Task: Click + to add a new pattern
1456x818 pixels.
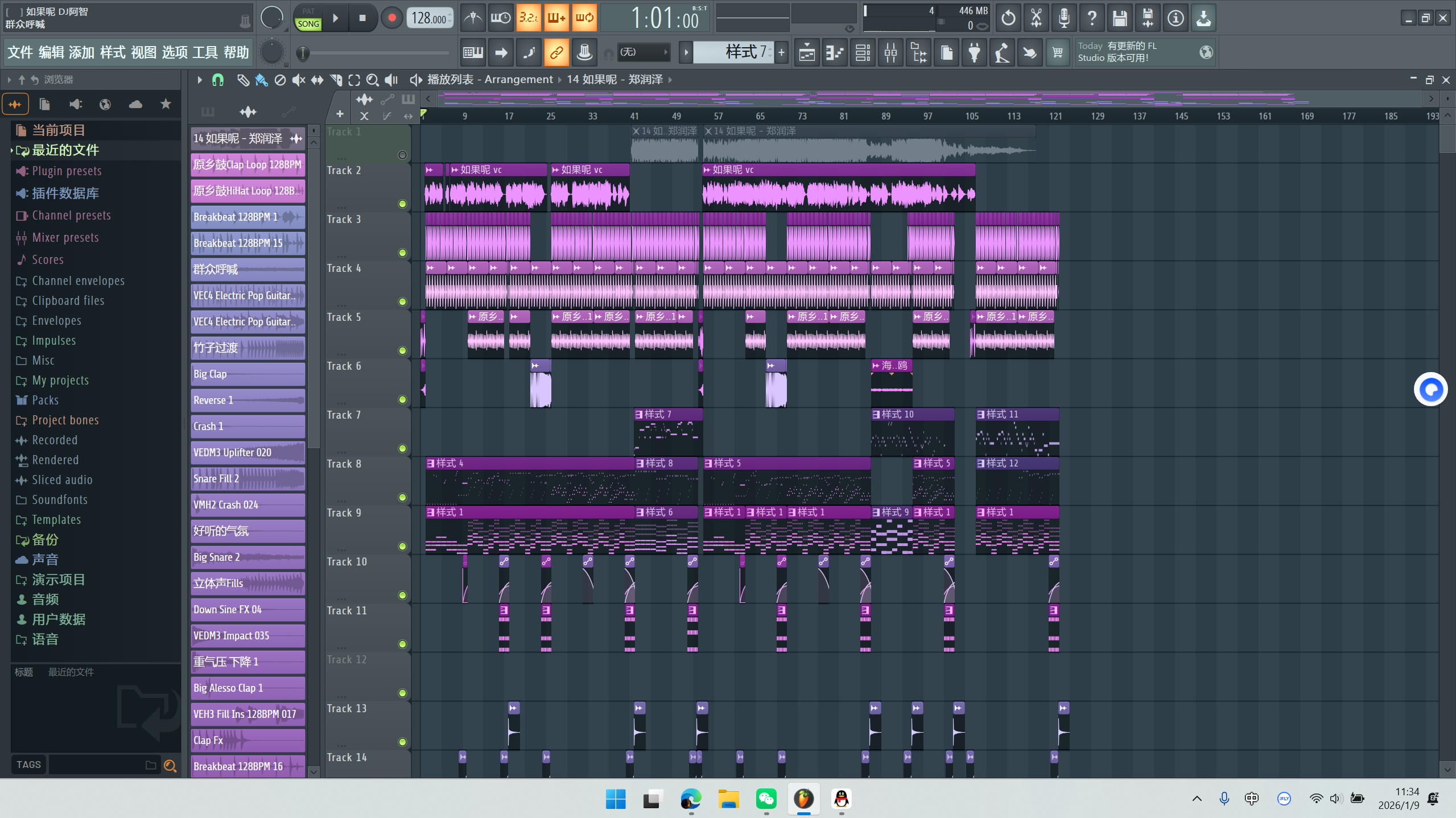Action: 781,52
